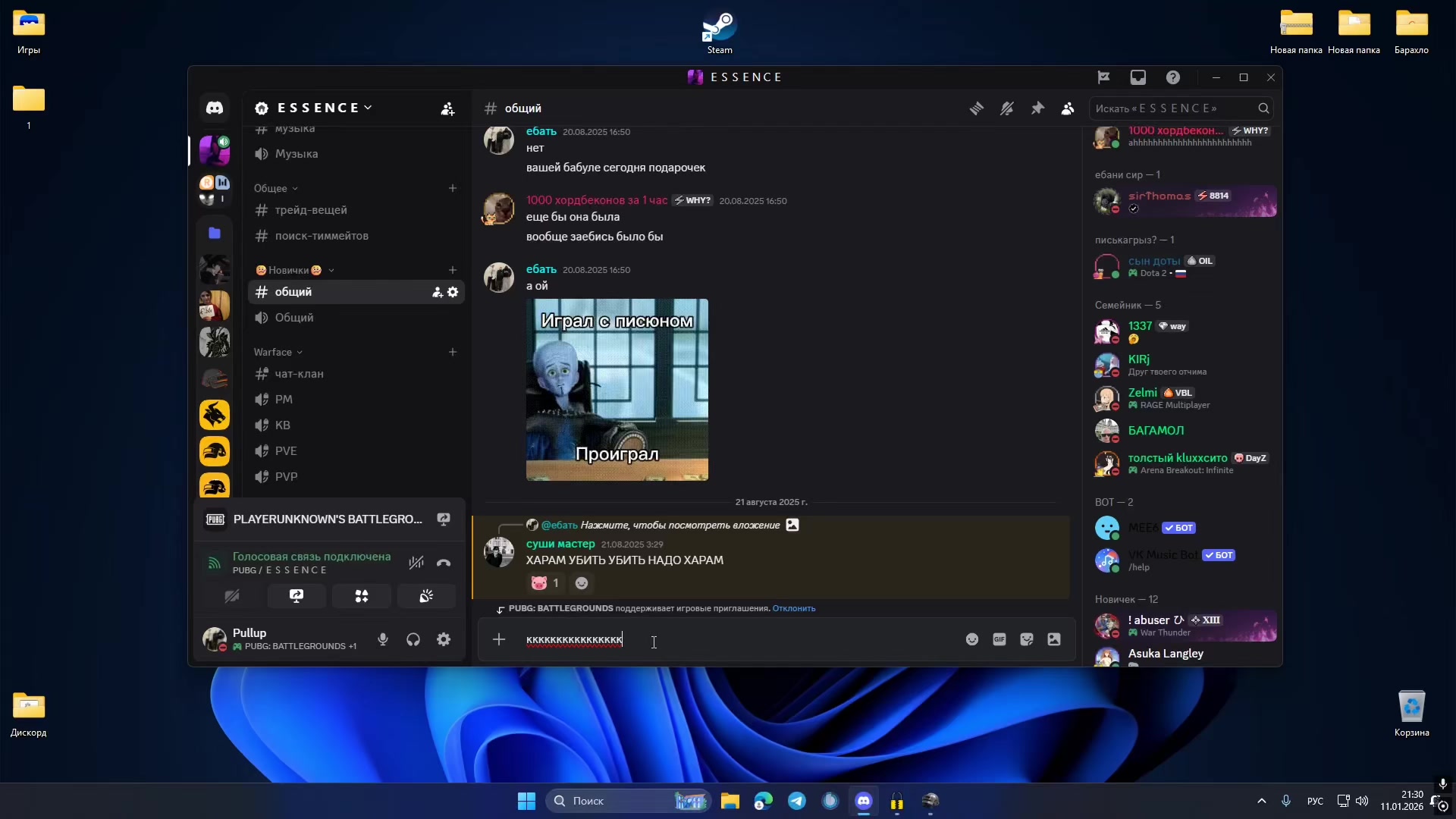Open the чат-клан channel

(x=356, y=374)
